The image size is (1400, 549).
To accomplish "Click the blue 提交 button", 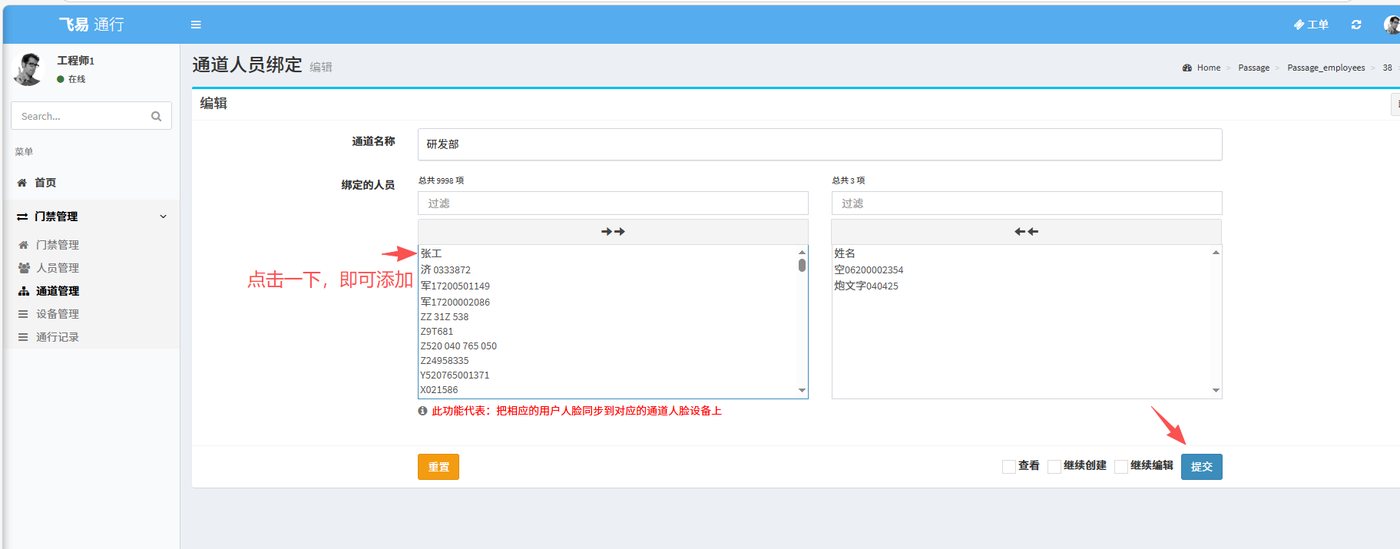I will (x=1201, y=467).
